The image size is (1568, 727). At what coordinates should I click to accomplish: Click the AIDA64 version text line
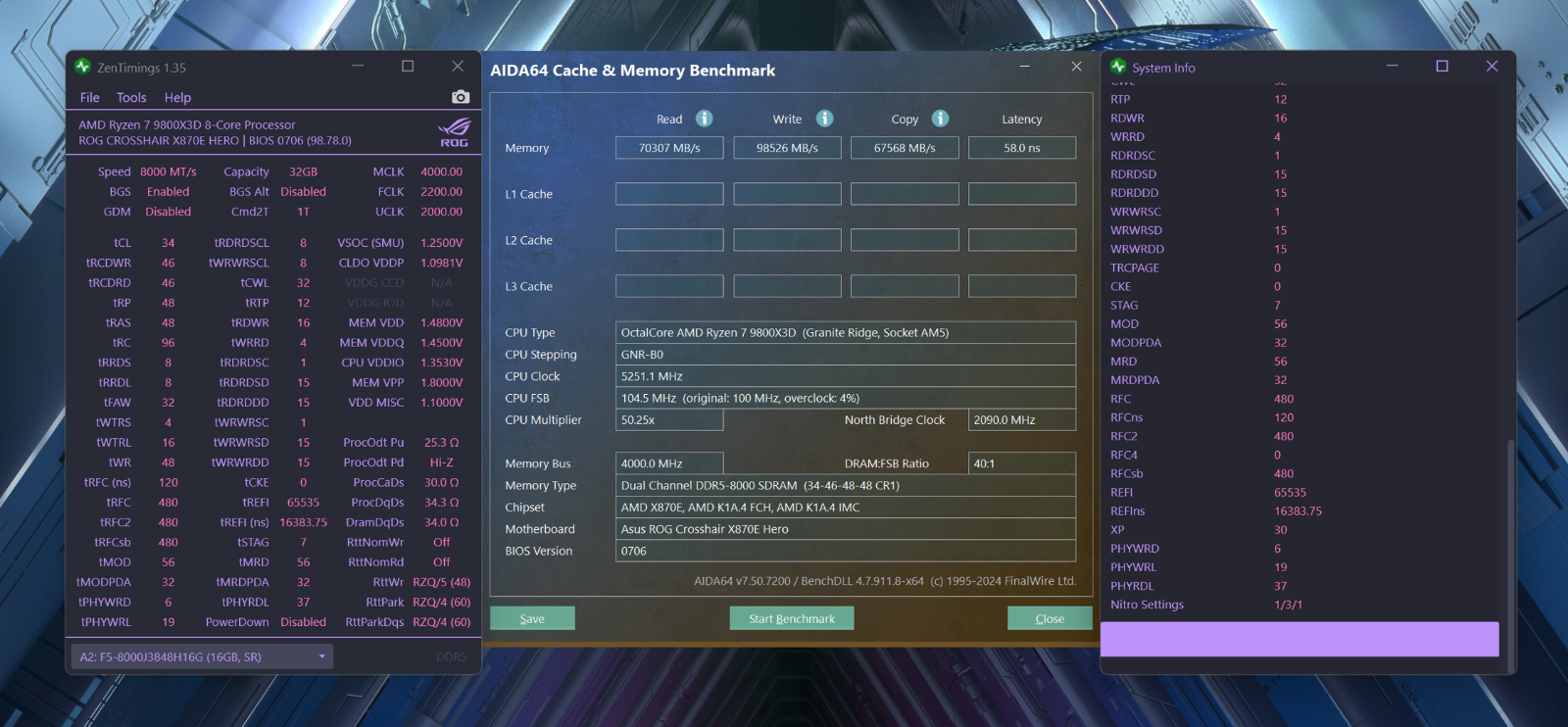point(885,581)
